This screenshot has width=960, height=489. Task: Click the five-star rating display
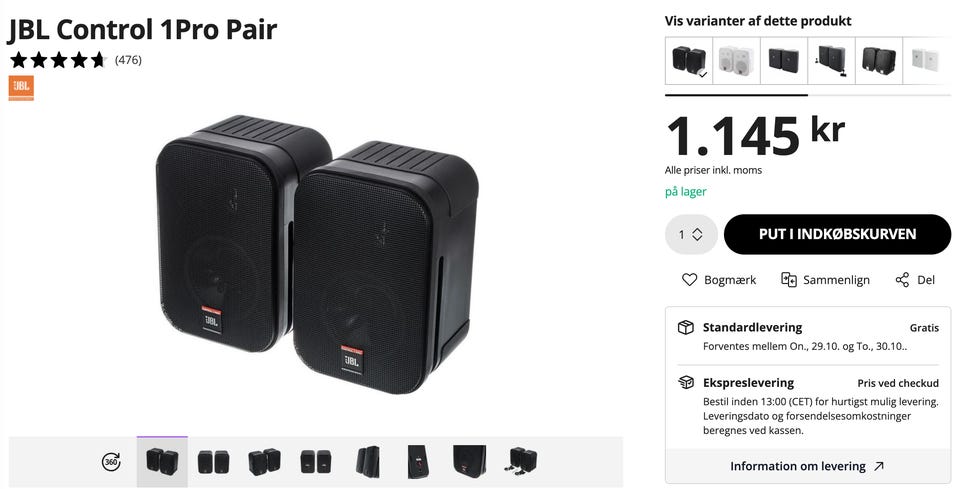coord(58,60)
